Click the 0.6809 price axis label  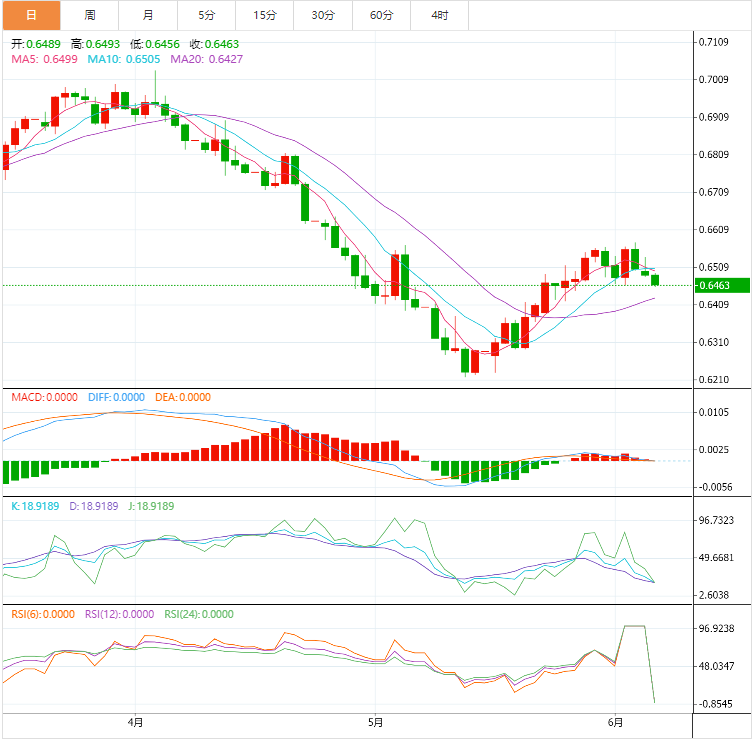(714, 155)
